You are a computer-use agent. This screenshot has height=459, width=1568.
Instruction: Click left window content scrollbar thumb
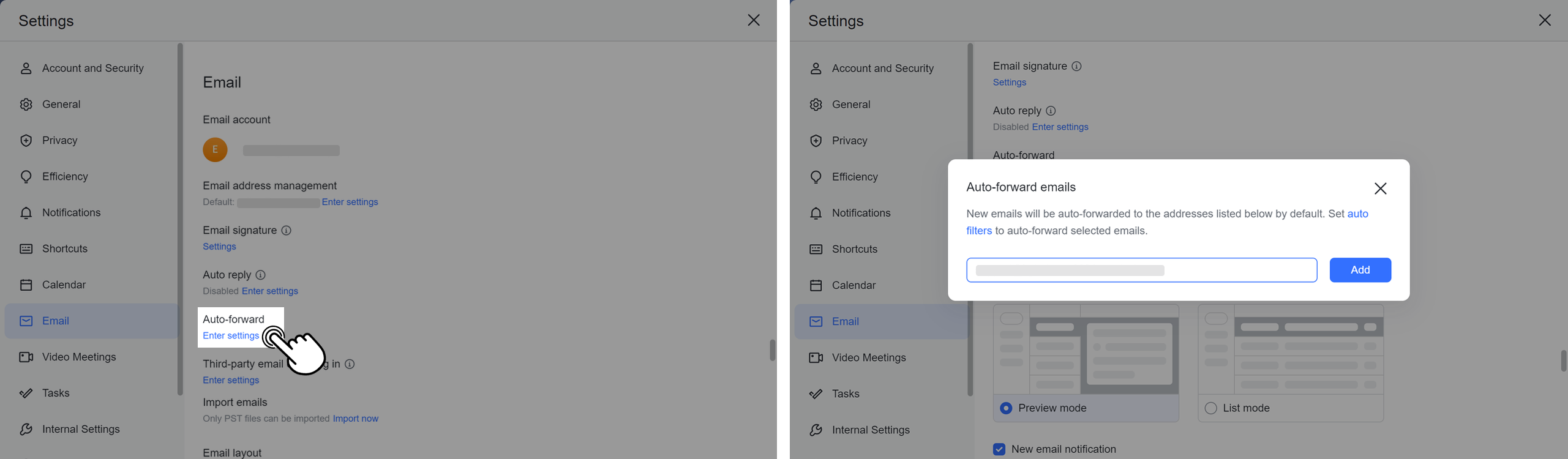coord(773,350)
